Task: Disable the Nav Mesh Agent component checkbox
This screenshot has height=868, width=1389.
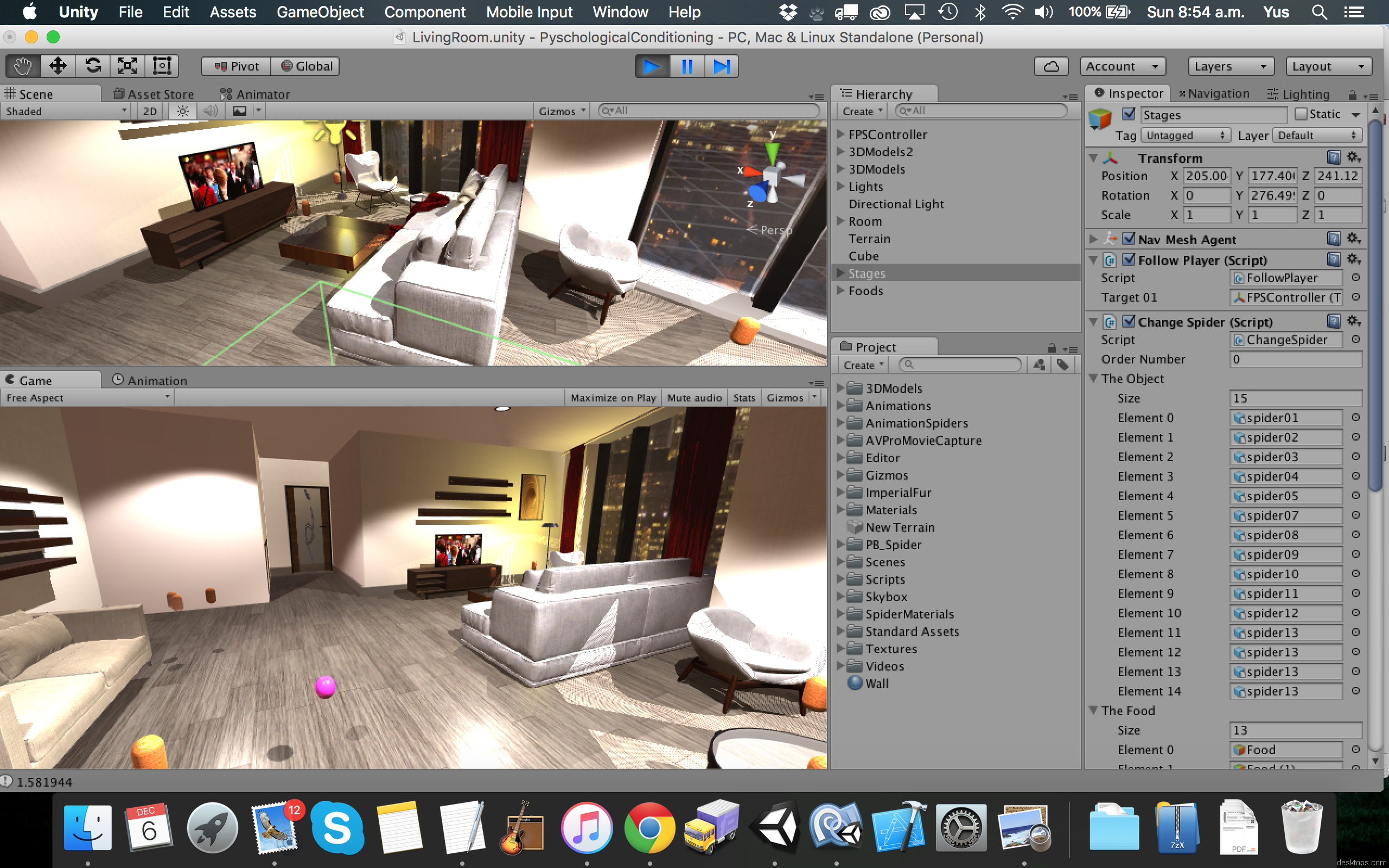Action: (x=1129, y=239)
